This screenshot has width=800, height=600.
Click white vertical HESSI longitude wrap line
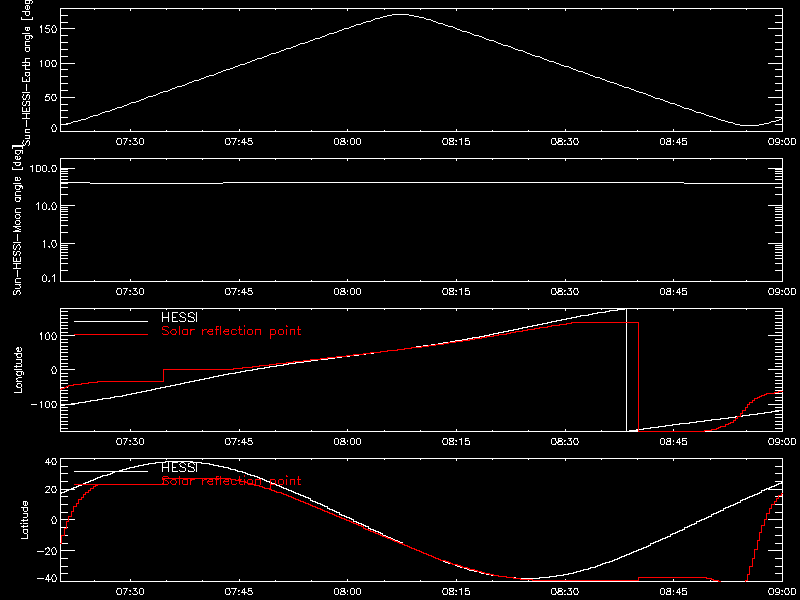pyautogui.click(x=627, y=370)
